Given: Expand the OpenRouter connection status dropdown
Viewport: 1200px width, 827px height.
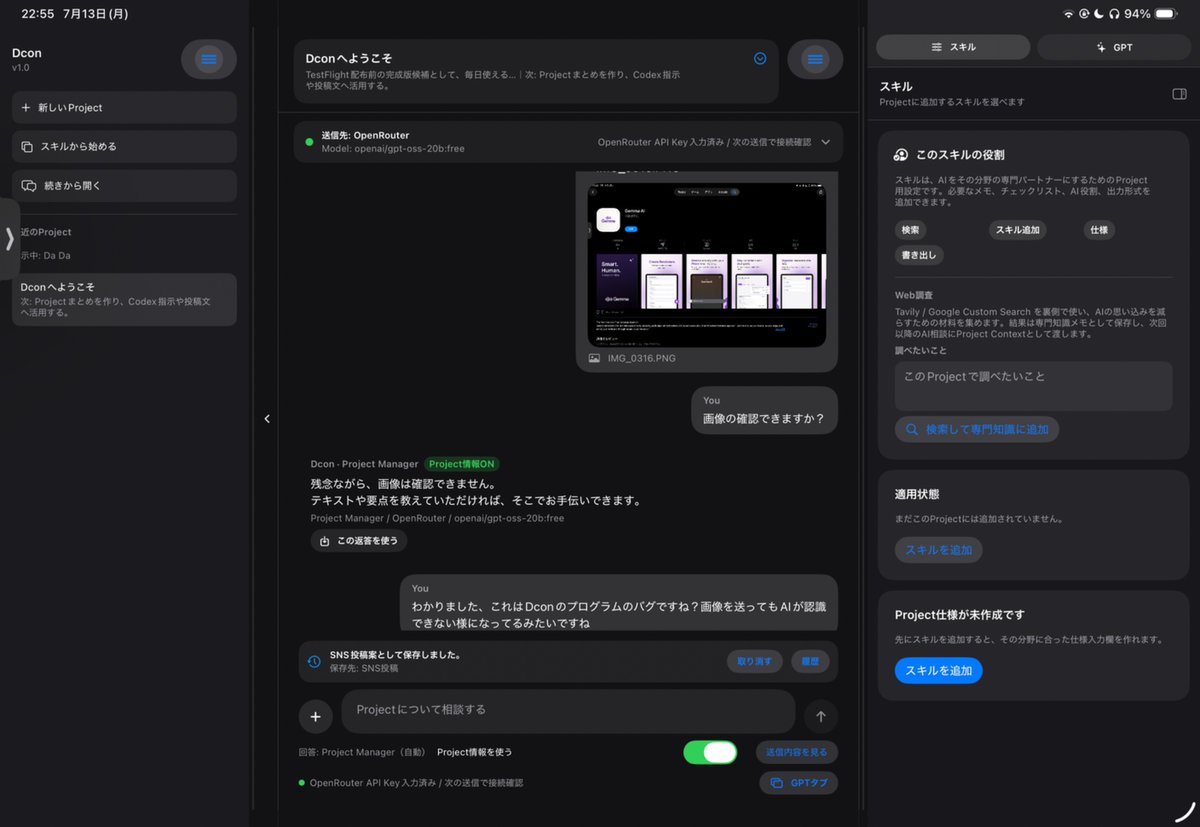Looking at the screenshot, I should pyautogui.click(x=825, y=142).
